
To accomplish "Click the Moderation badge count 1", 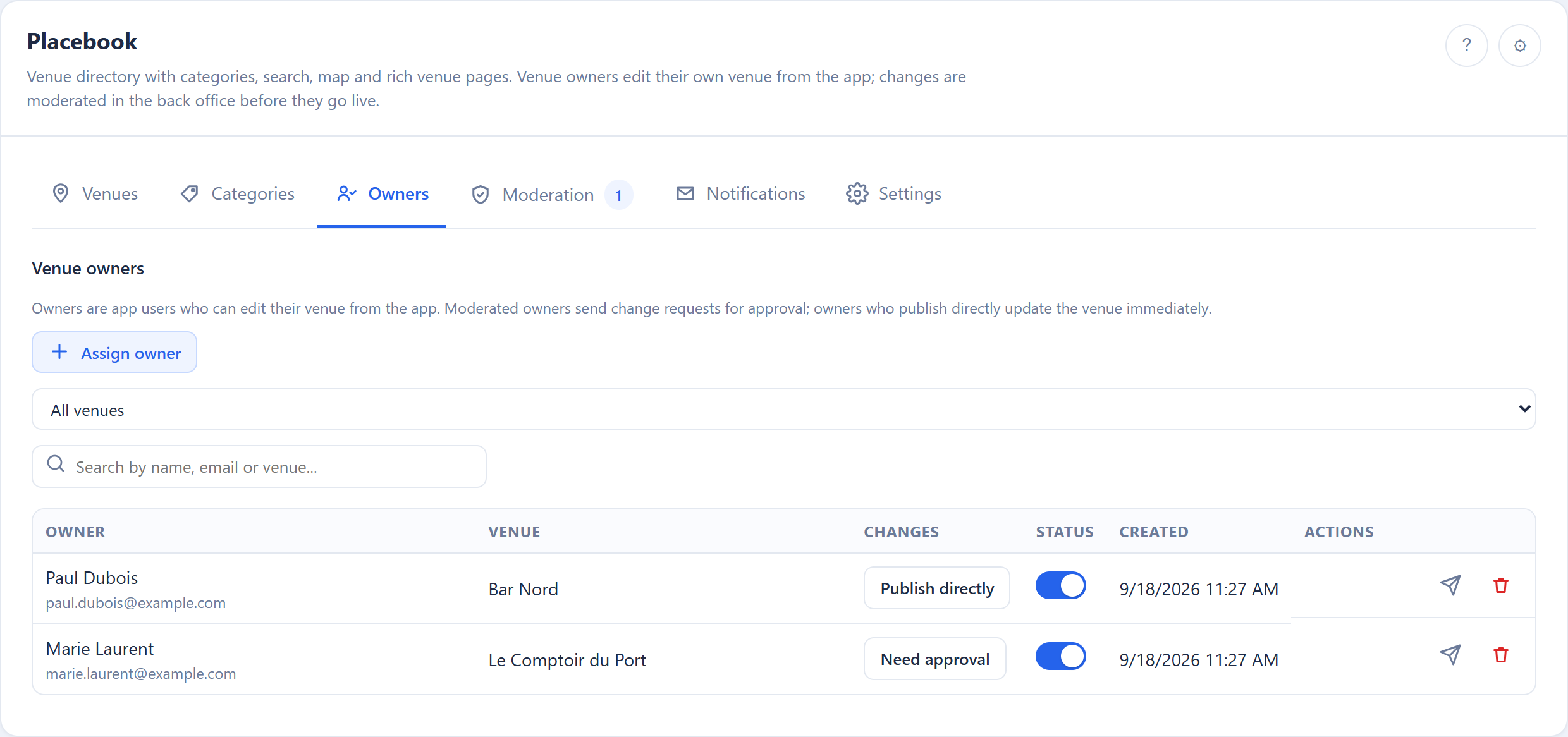I will tap(618, 195).
